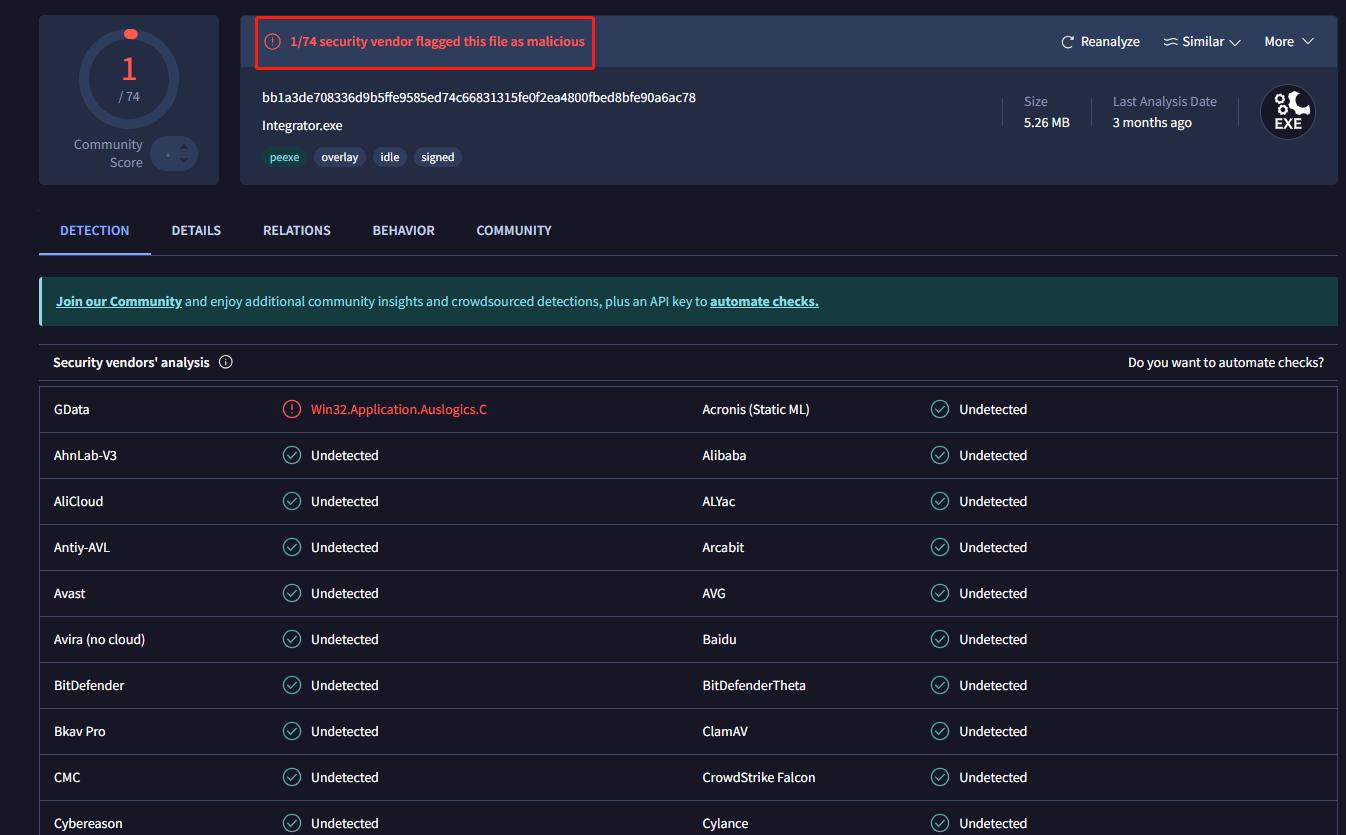This screenshot has height=835, width=1346.
Task: Open the DETAILS tab
Action: pyautogui.click(x=196, y=230)
